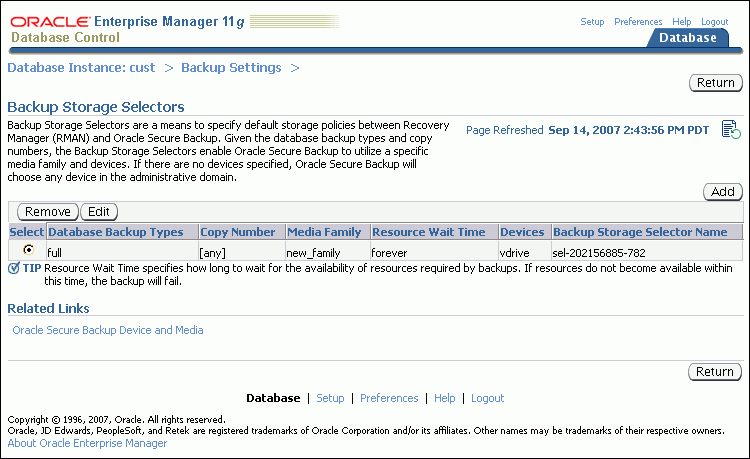
Task: Click the TIP checkmark icon
Action: pyautogui.click(x=14, y=268)
